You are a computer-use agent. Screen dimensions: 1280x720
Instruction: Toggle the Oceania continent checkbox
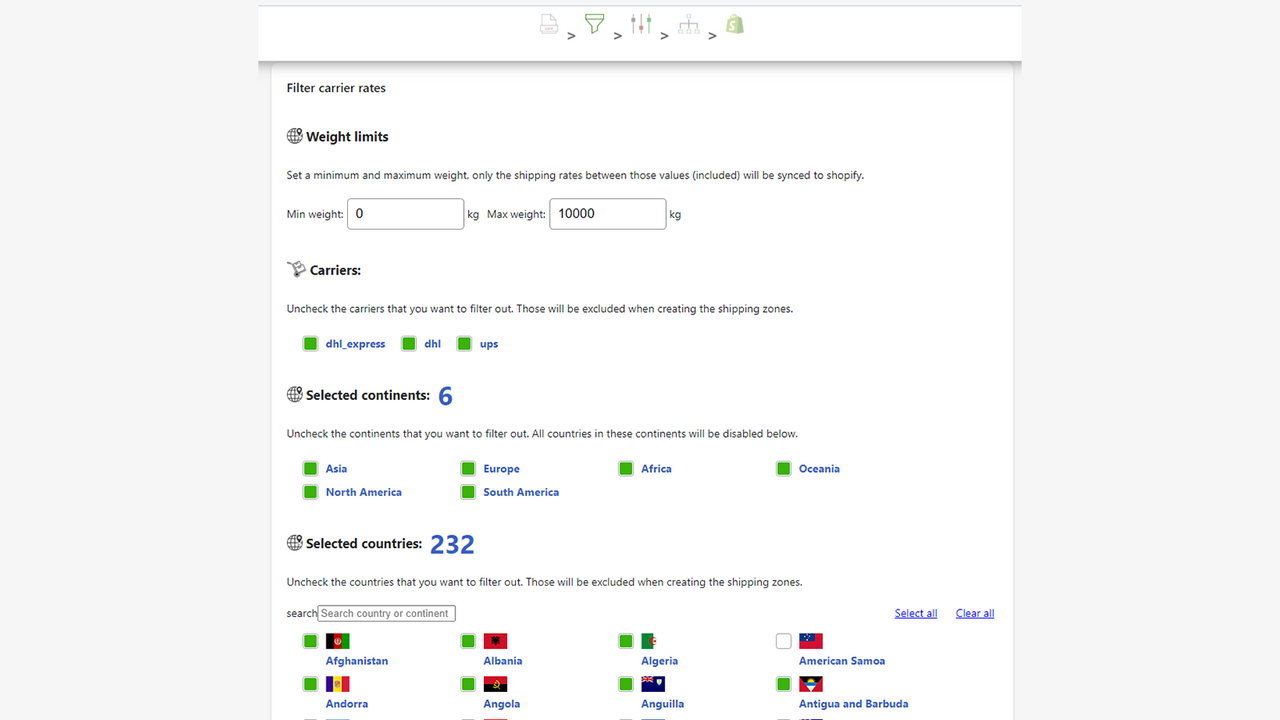[784, 469]
